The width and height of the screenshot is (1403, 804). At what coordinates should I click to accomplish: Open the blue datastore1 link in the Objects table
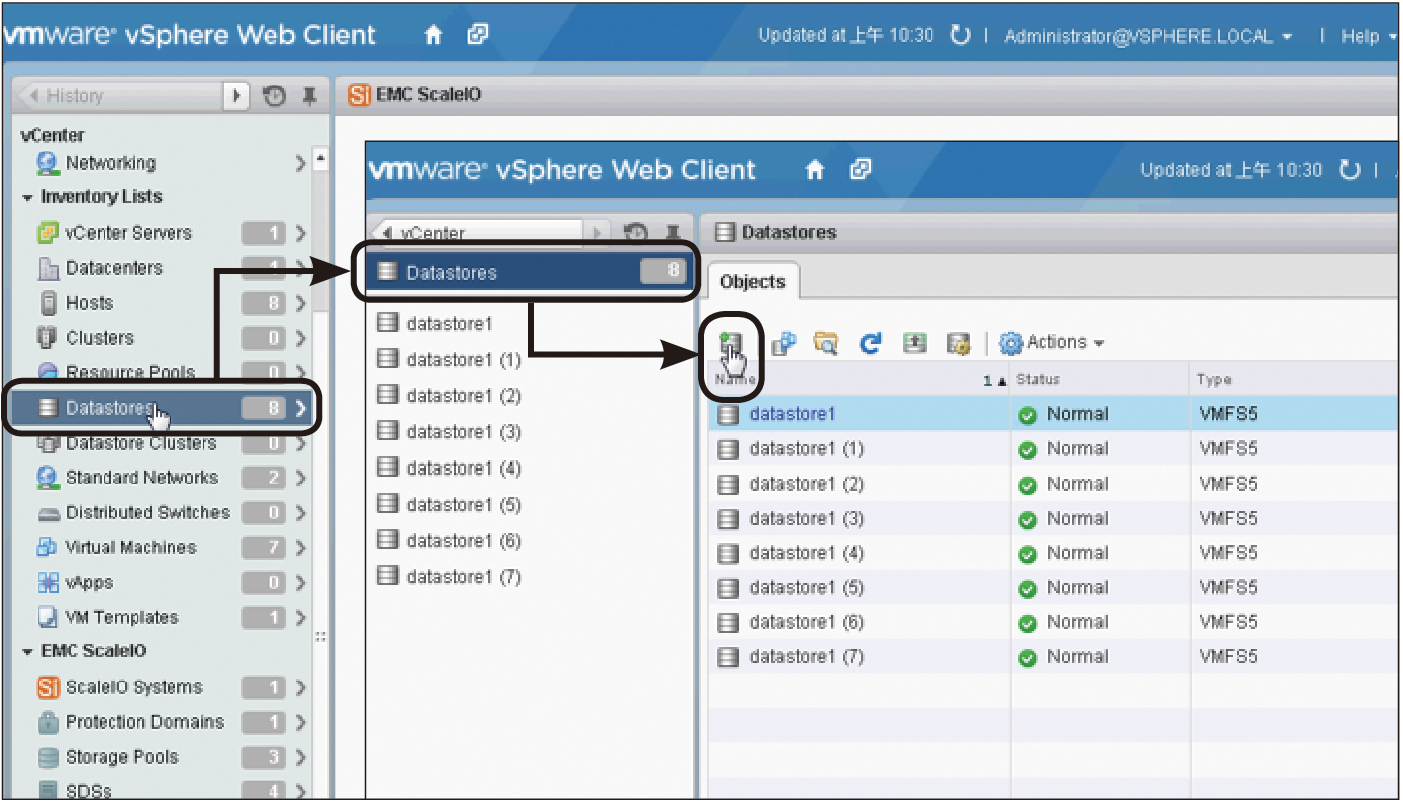click(792, 414)
